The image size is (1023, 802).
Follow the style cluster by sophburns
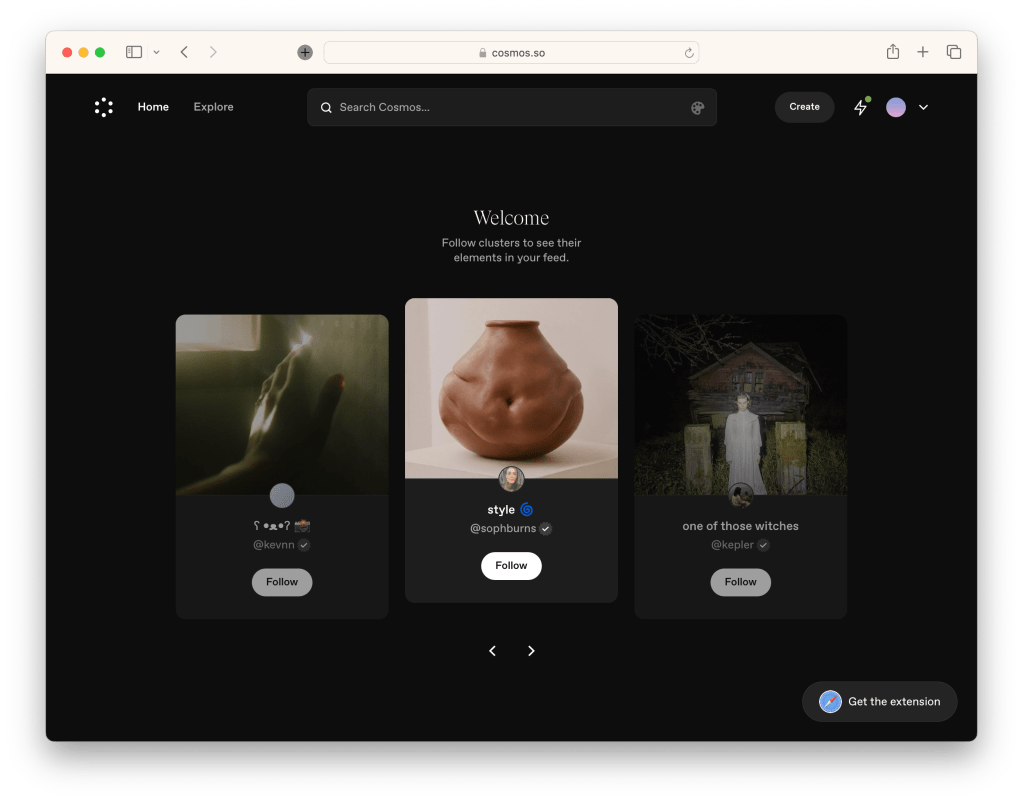pyautogui.click(x=511, y=566)
